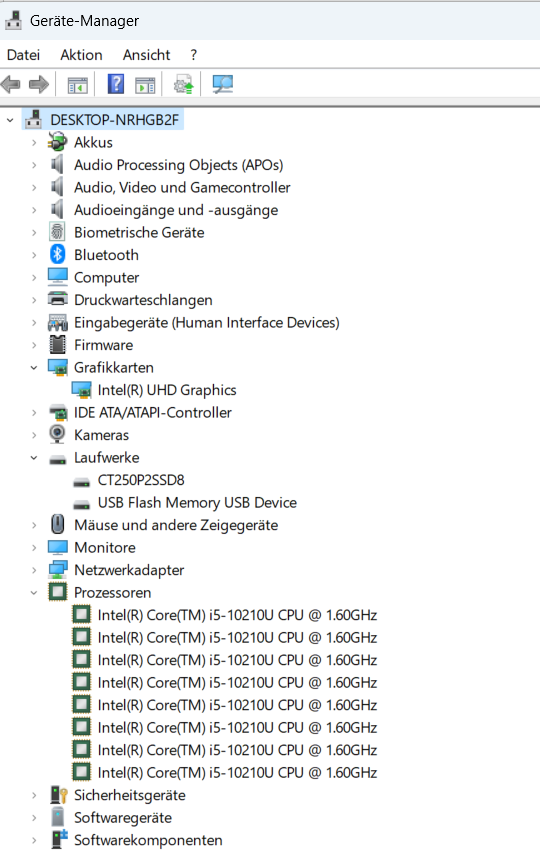Viewport: 540px width, 852px height.
Task: Click the Back arrow toolbar icon
Action: [11, 84]
